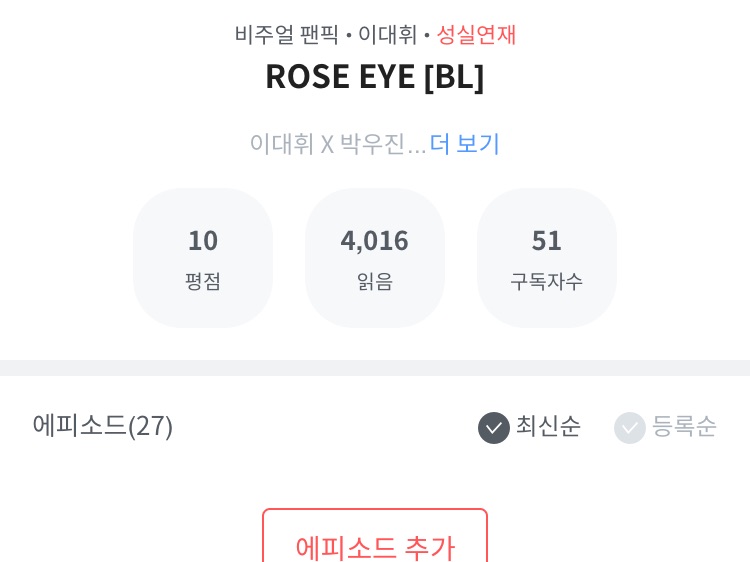Click the rating number 10
Viewport: 750px width, 562px height.
(203, 240)
